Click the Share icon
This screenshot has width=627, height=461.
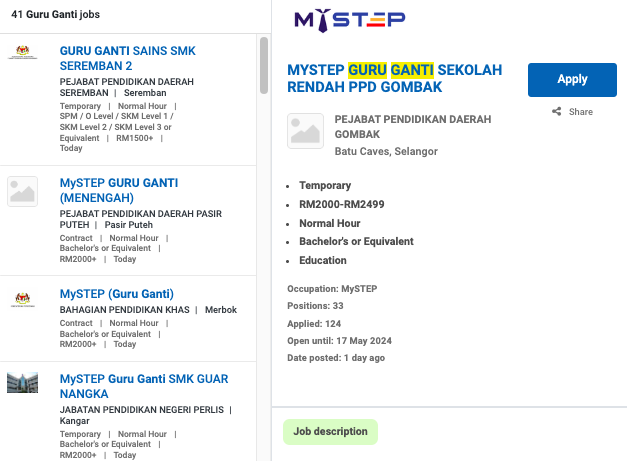556,112
